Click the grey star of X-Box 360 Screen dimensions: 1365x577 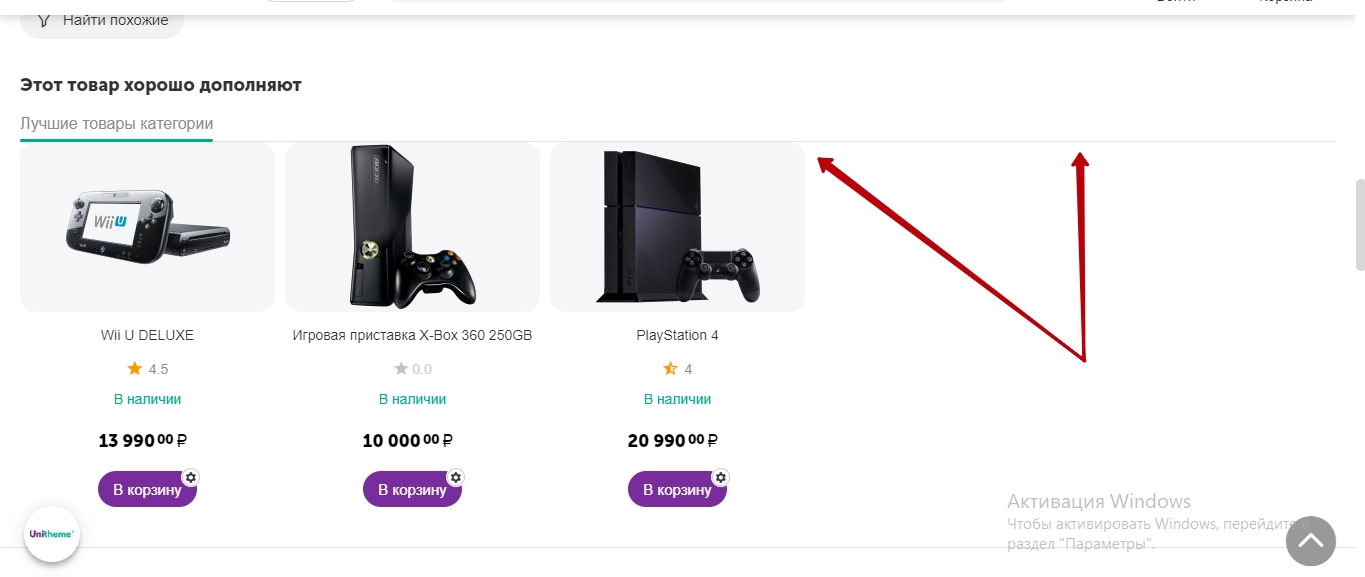(x=401, y=369)
